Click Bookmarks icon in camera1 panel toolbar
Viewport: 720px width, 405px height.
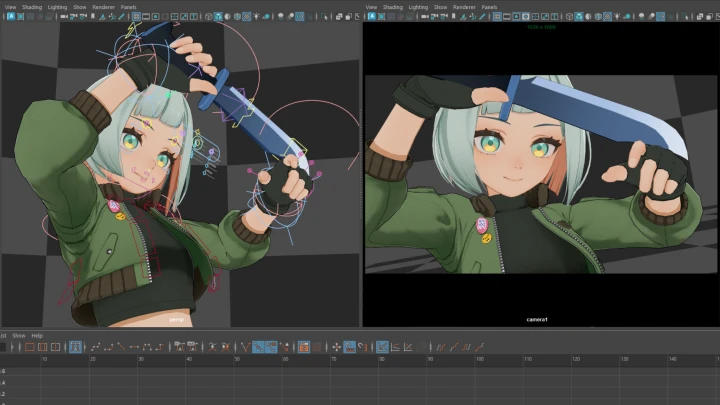(454, 17)
